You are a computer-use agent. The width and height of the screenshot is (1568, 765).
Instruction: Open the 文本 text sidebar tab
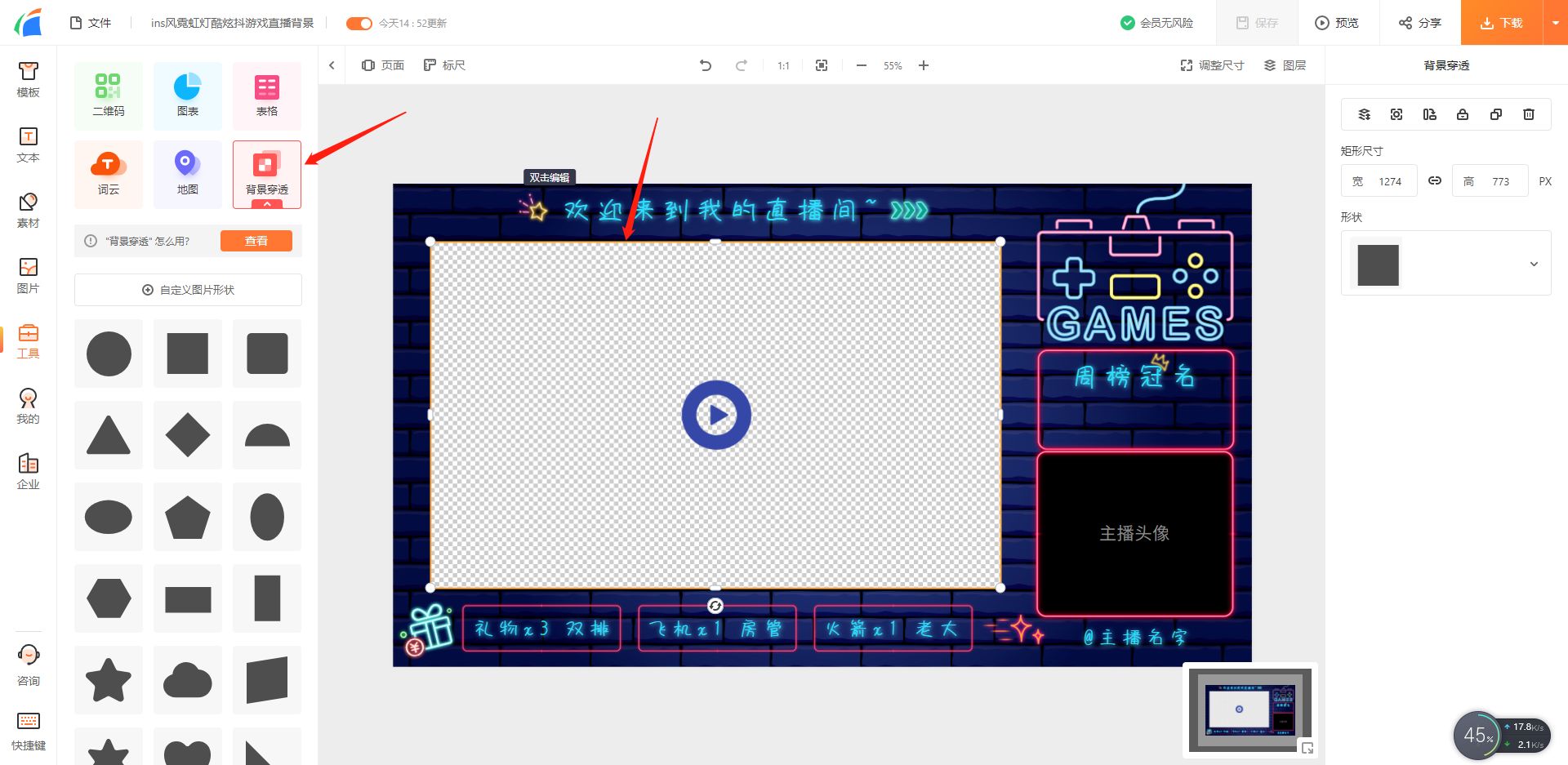tap(28, 145)
